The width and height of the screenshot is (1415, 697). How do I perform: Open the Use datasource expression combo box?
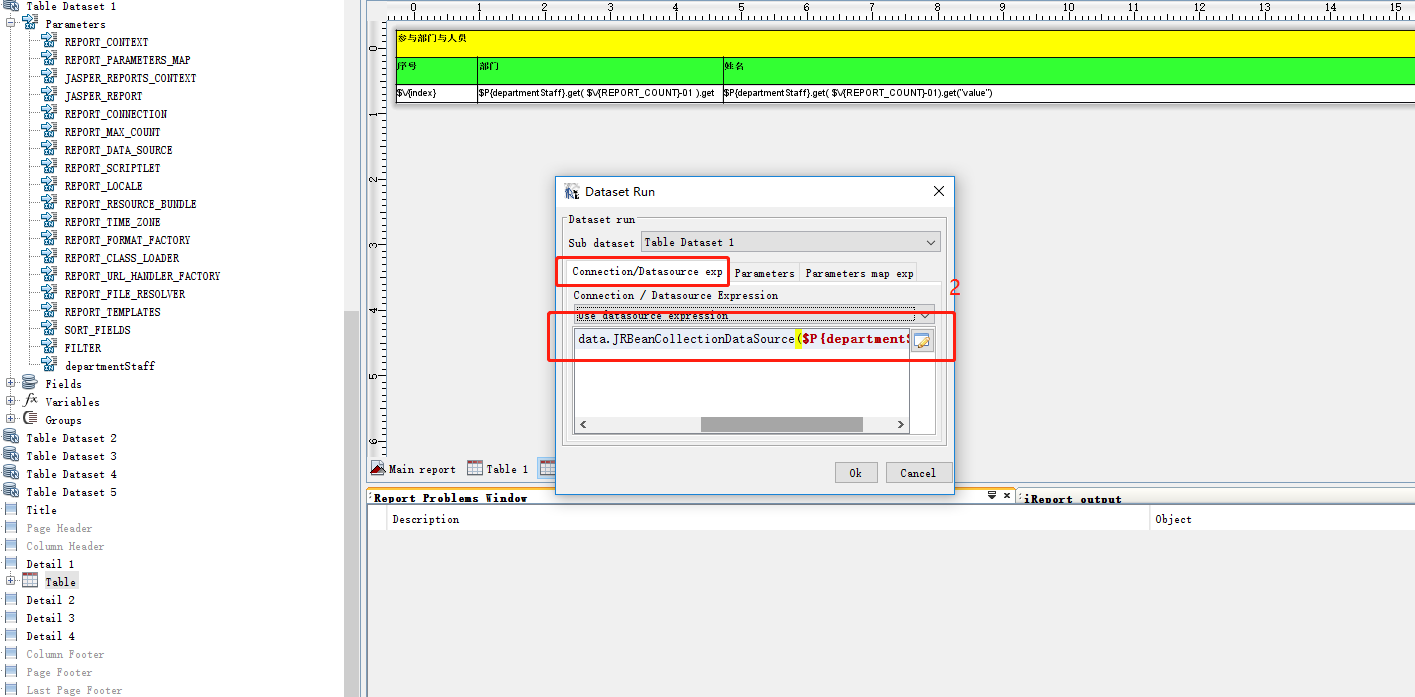[x=754, y=314]
